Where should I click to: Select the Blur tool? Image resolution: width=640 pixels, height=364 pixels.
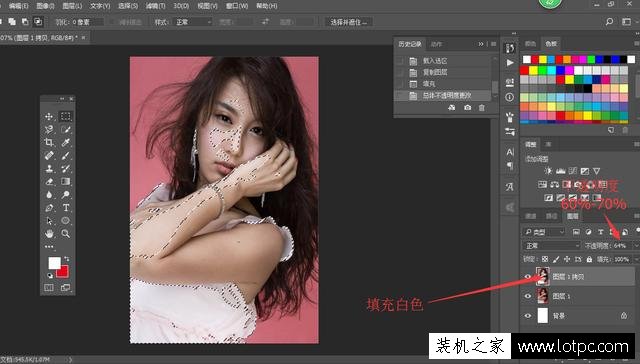point(49,195)
